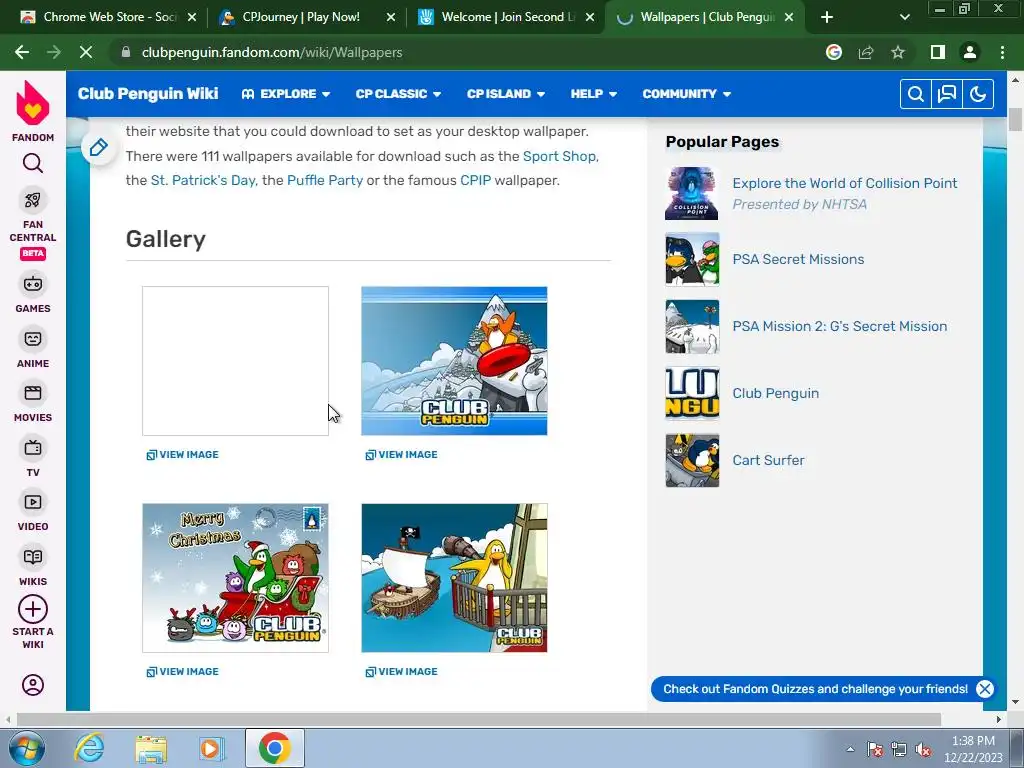Open Chrome three-dot menu
The image size is (1024, 768).
1002,52
